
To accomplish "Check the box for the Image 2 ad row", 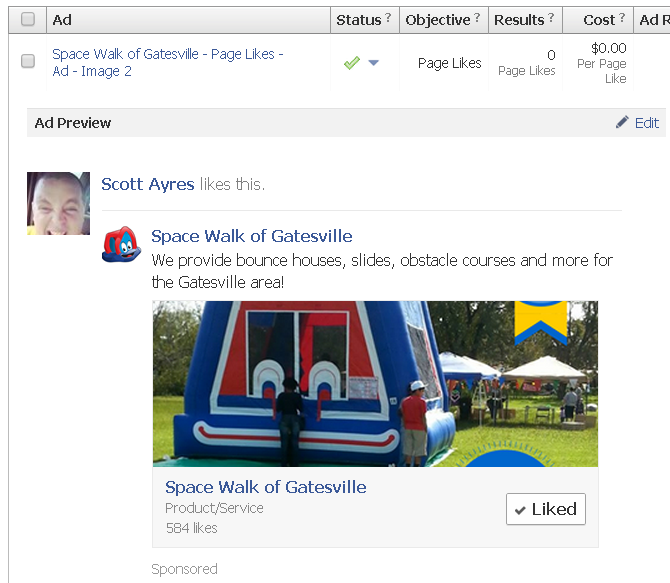I will coord(28,61).
